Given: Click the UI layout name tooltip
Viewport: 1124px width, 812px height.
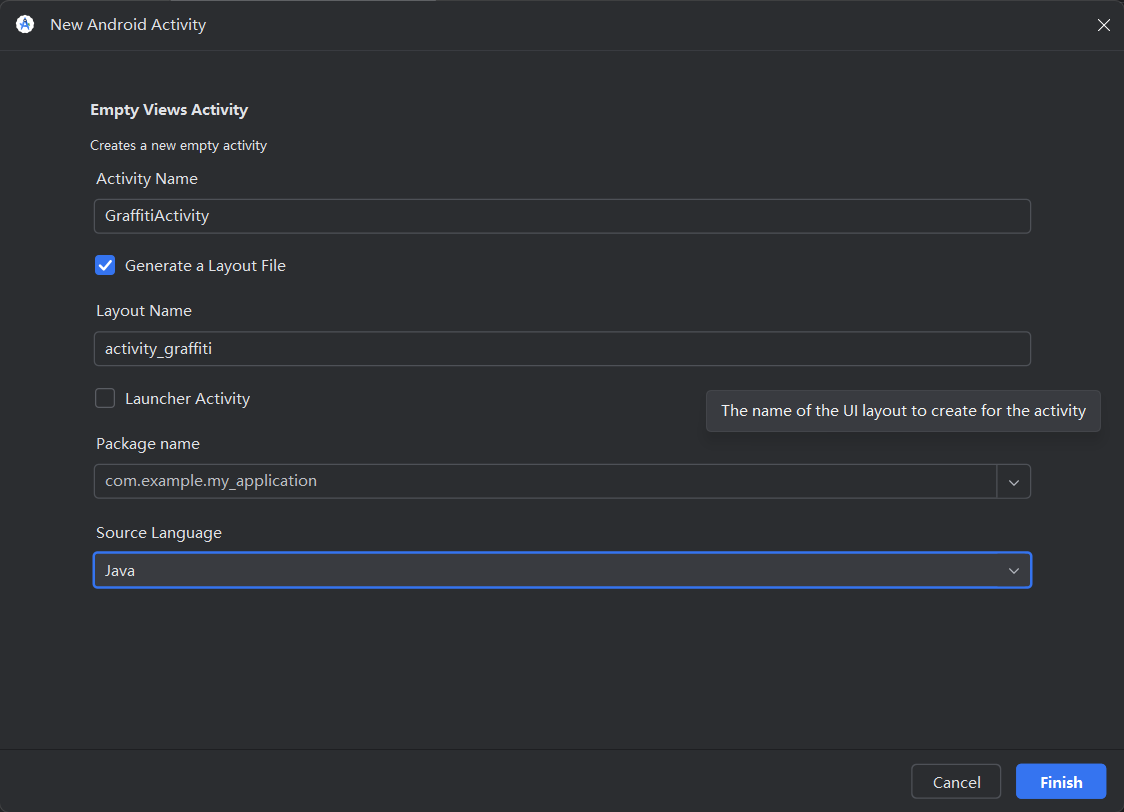Looking at the screenshot, I should click(x=902, y=411).
